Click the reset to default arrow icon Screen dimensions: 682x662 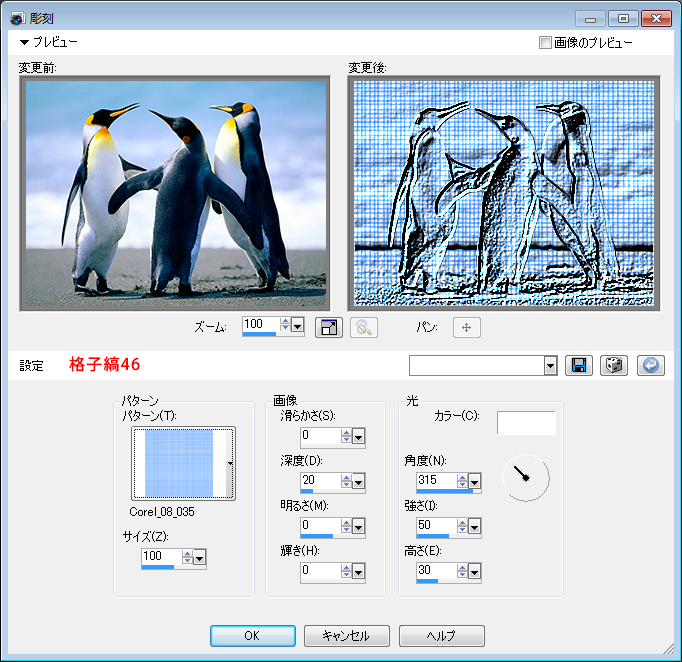point(650,365)
